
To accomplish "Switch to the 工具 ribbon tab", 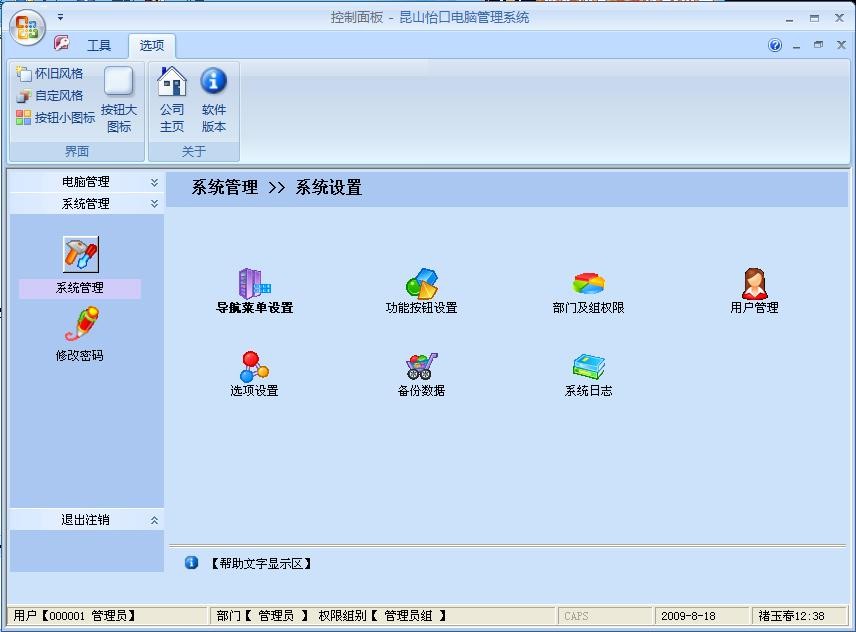I will 99,45.
